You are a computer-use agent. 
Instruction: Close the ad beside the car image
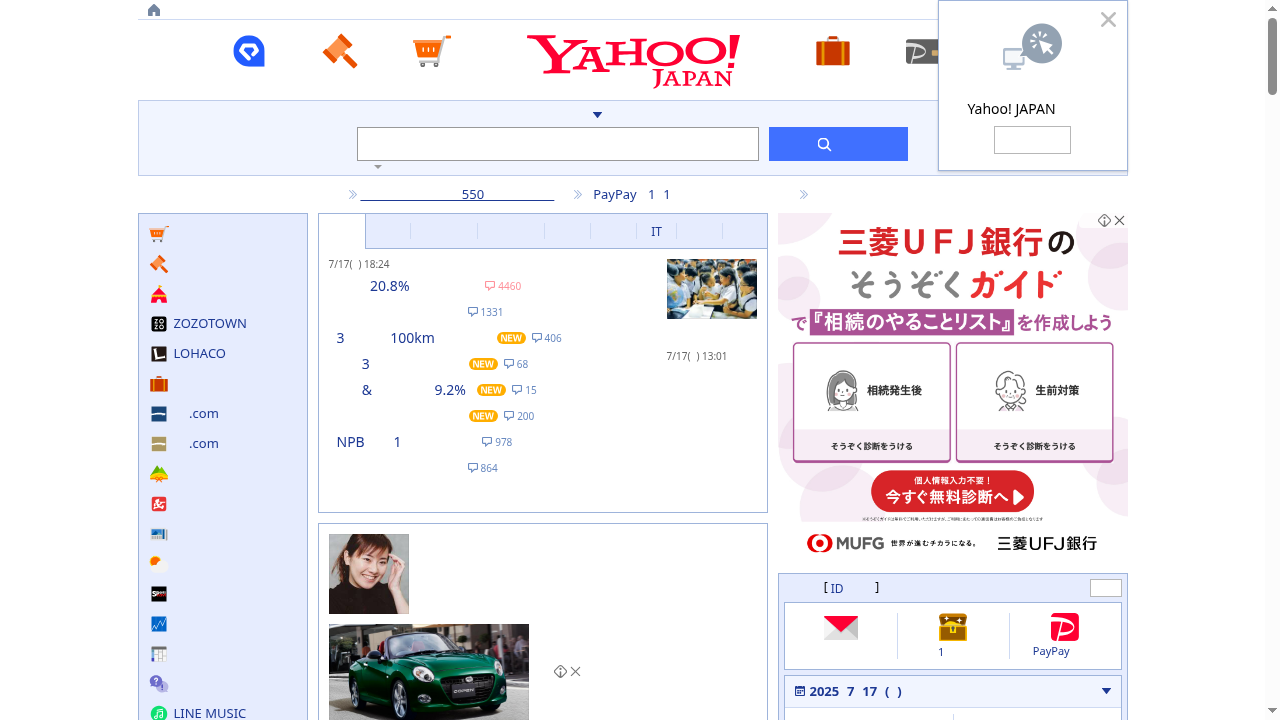click(x=576, y=672)
